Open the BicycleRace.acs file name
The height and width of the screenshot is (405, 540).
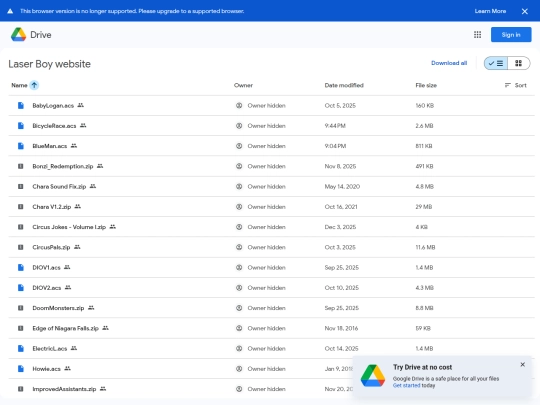click(x=54, y=126)
